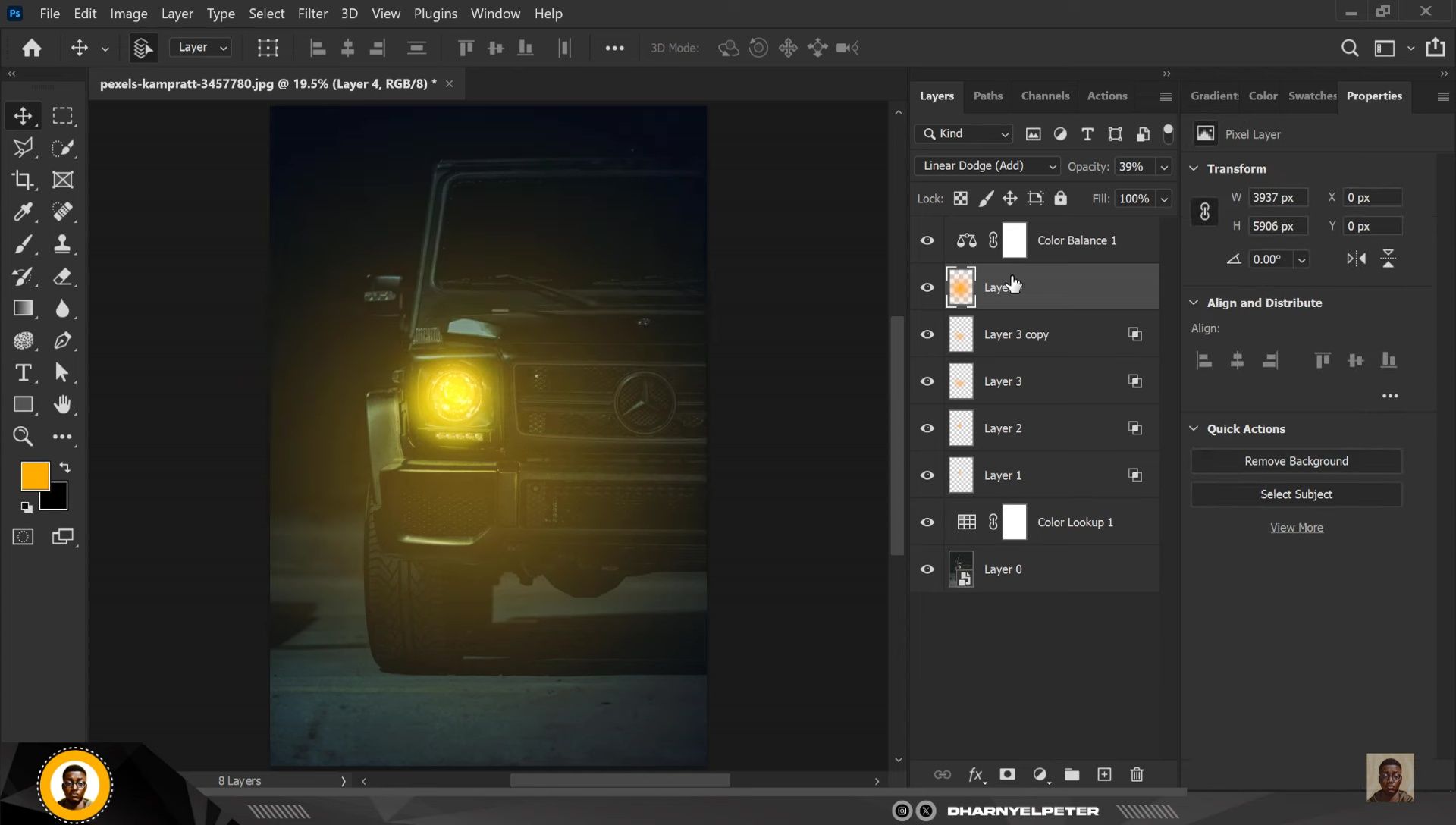Select the Crop tool
1456x825 pixels.
23,180
